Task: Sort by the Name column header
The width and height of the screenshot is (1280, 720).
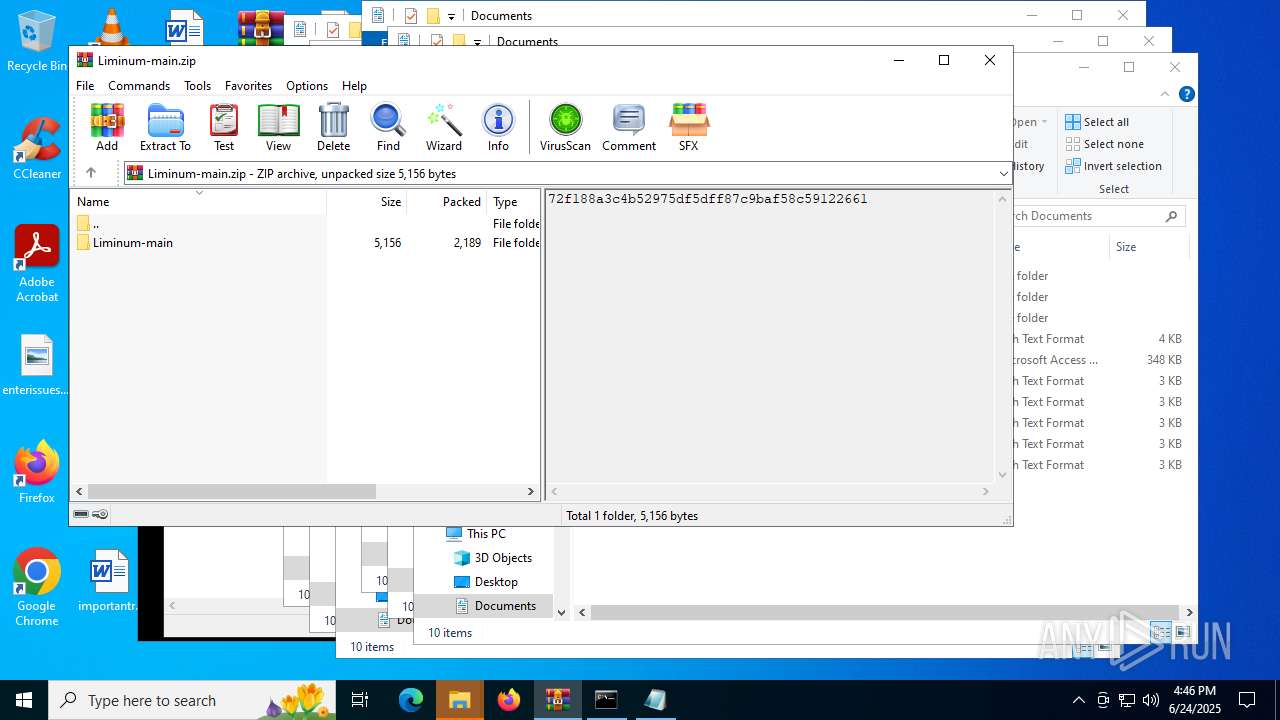Action: tap(199, 201)
